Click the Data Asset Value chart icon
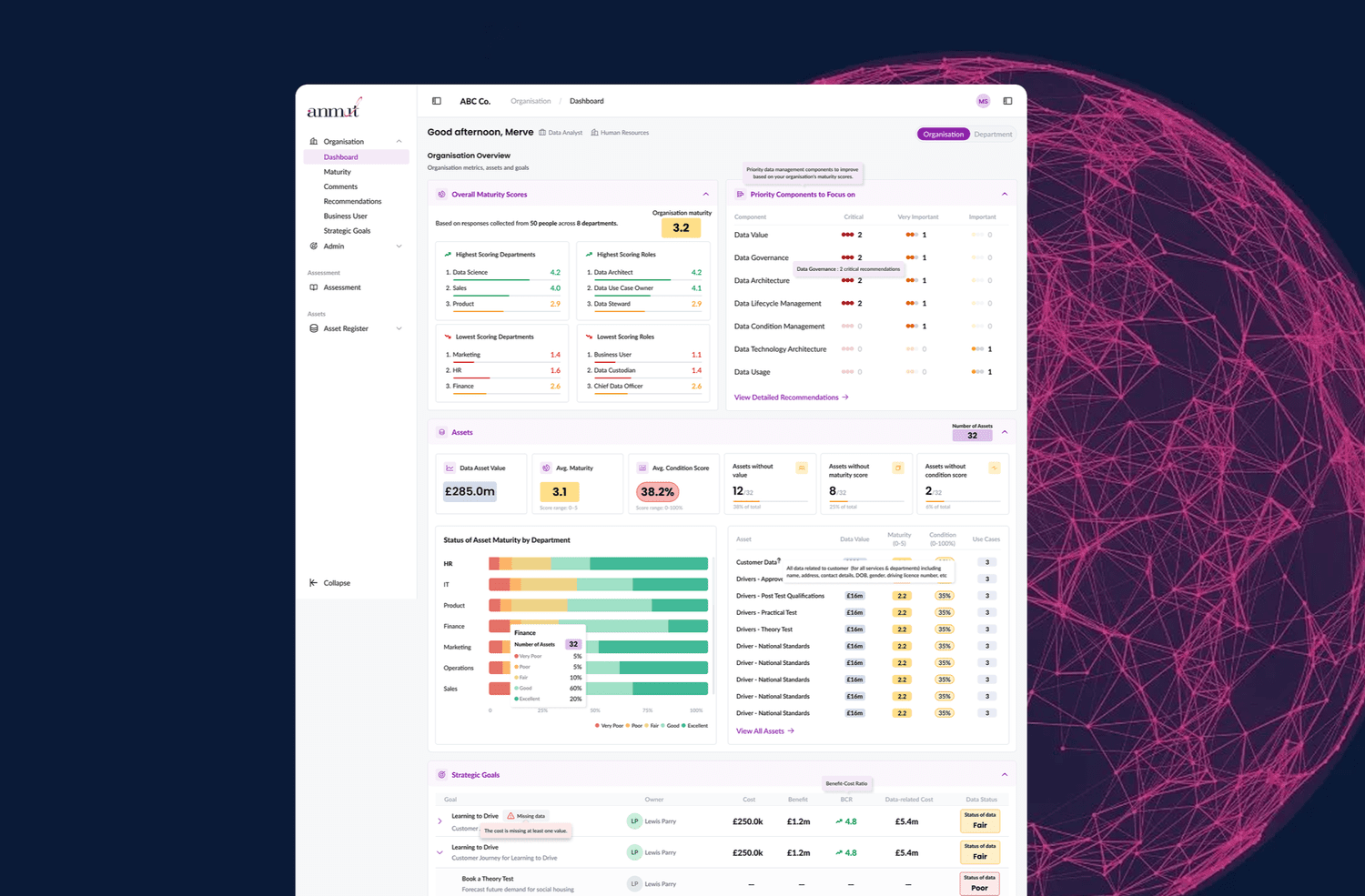This screenshot has height=896, width=1365. click(x=450, y=468)
